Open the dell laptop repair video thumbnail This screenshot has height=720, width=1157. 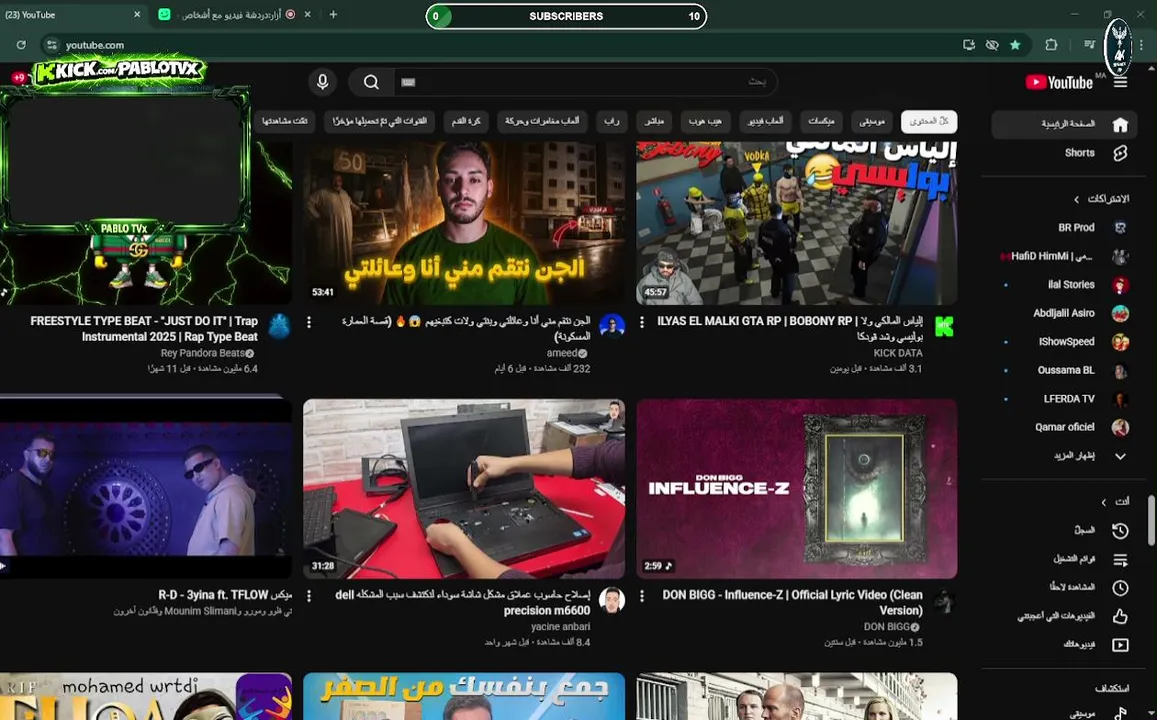(464, 488)
